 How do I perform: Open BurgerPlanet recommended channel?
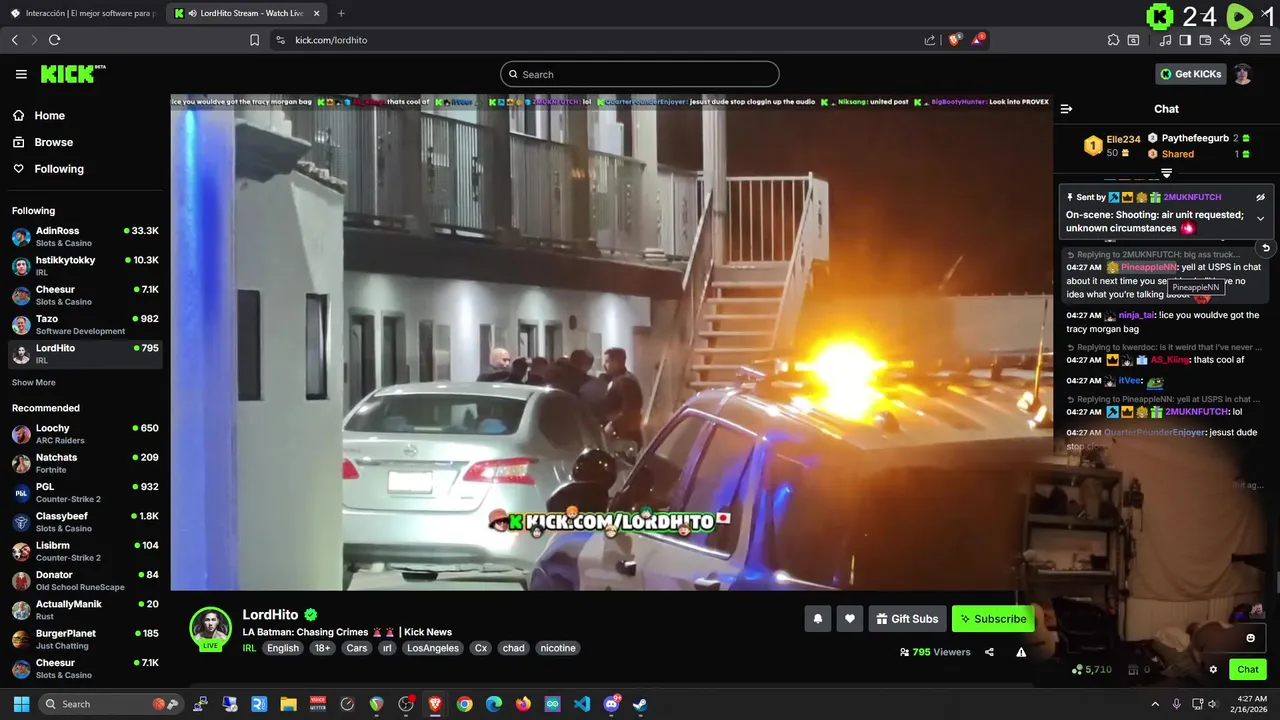coord(85,639)
